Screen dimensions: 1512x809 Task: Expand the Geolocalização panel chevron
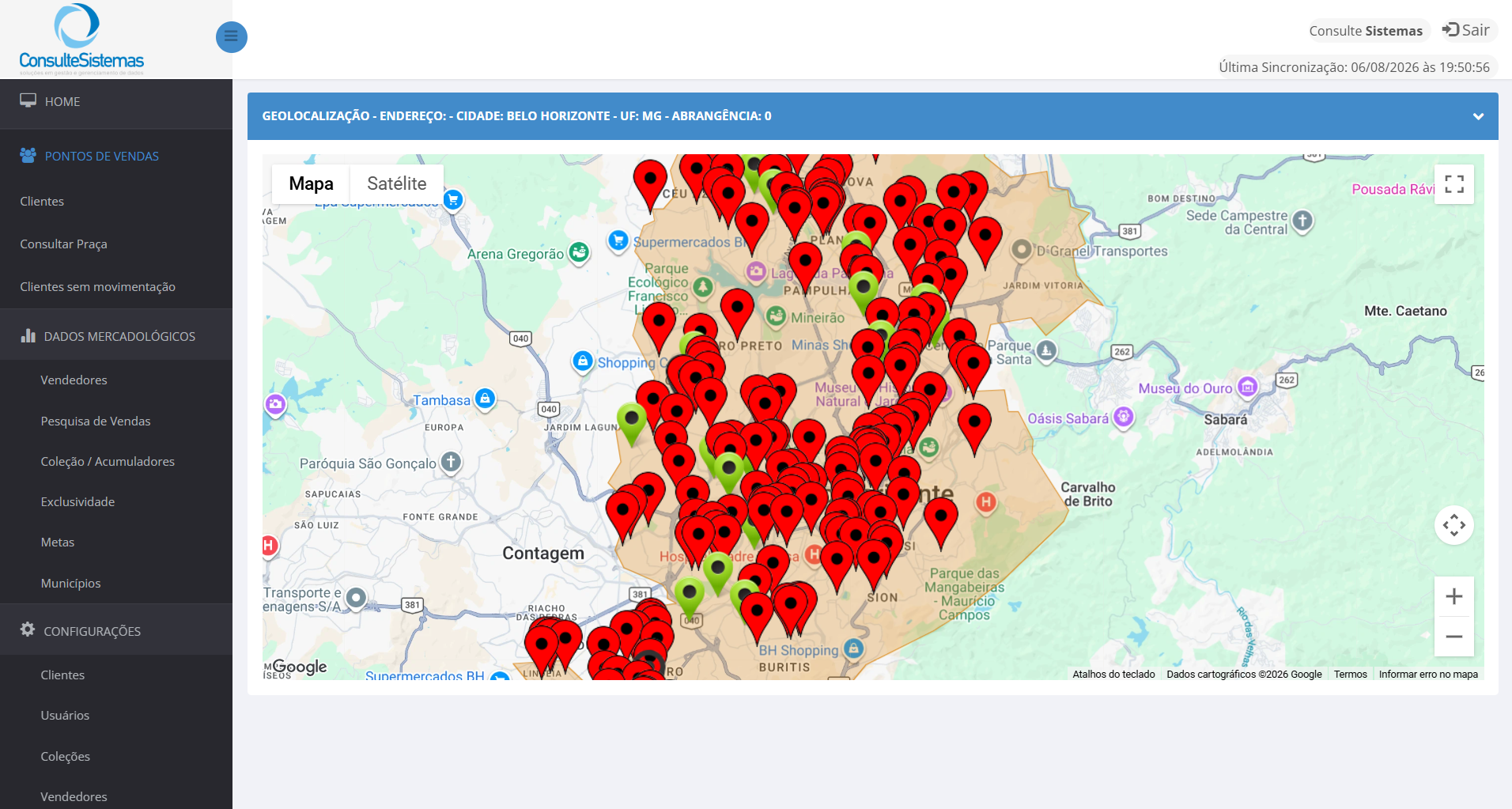1478,116
